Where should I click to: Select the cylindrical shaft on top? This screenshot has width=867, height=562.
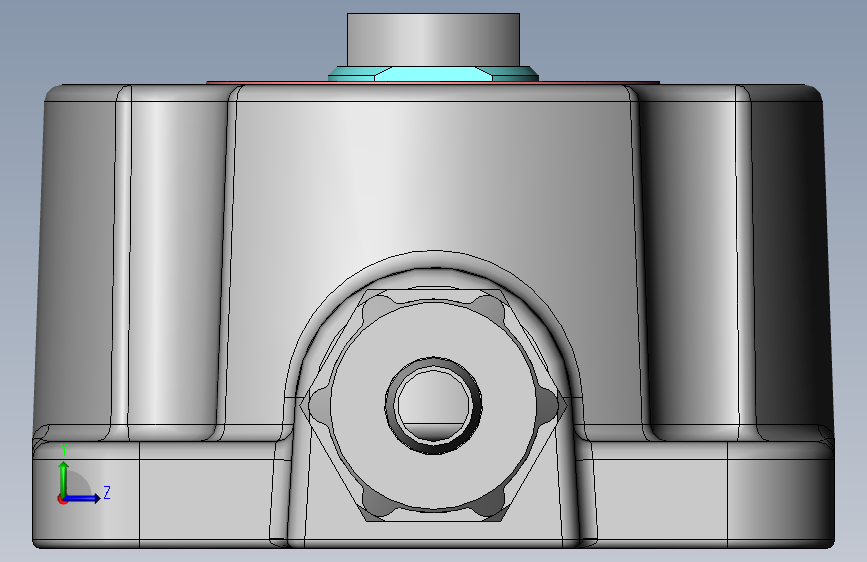click(433, 40)
